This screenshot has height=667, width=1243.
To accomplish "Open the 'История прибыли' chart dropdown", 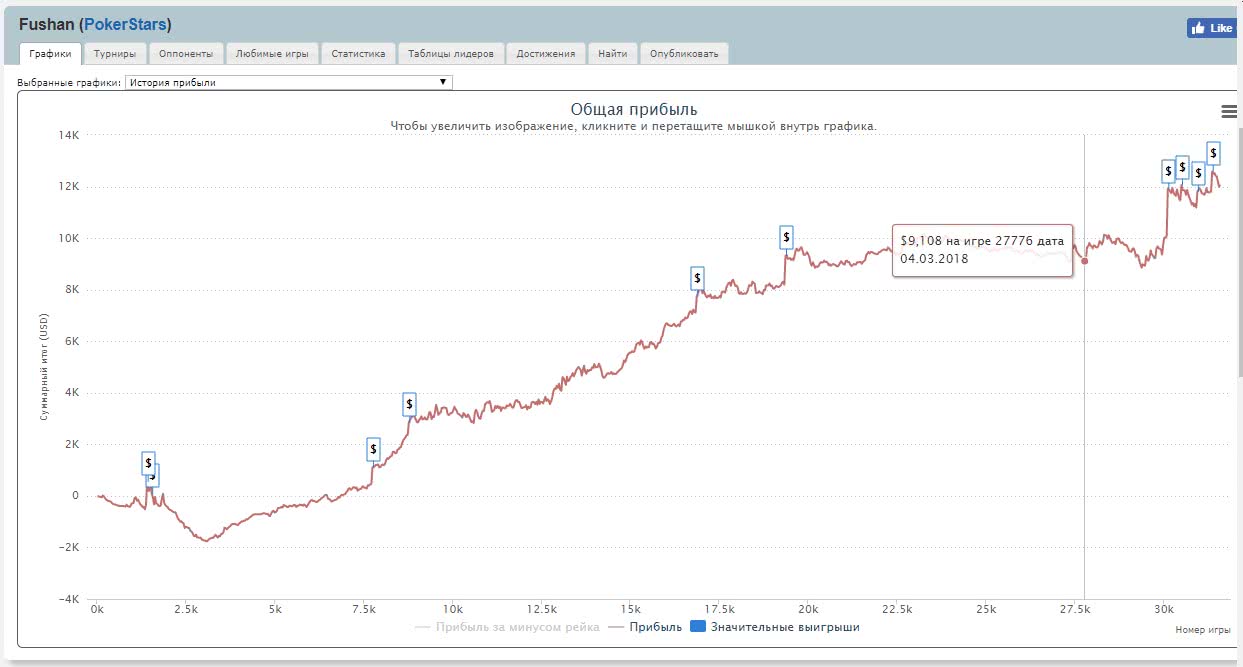I will point(288,82).
